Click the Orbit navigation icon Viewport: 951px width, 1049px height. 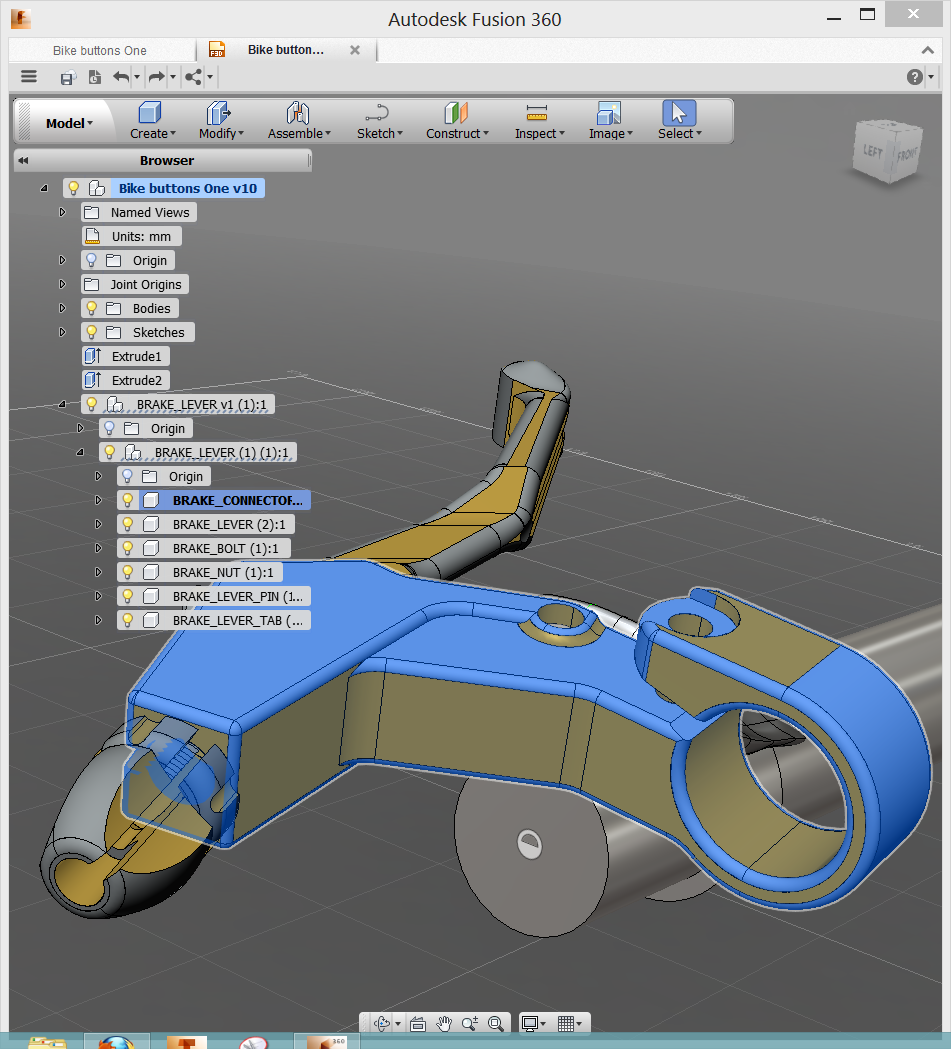coord(382,1023)
